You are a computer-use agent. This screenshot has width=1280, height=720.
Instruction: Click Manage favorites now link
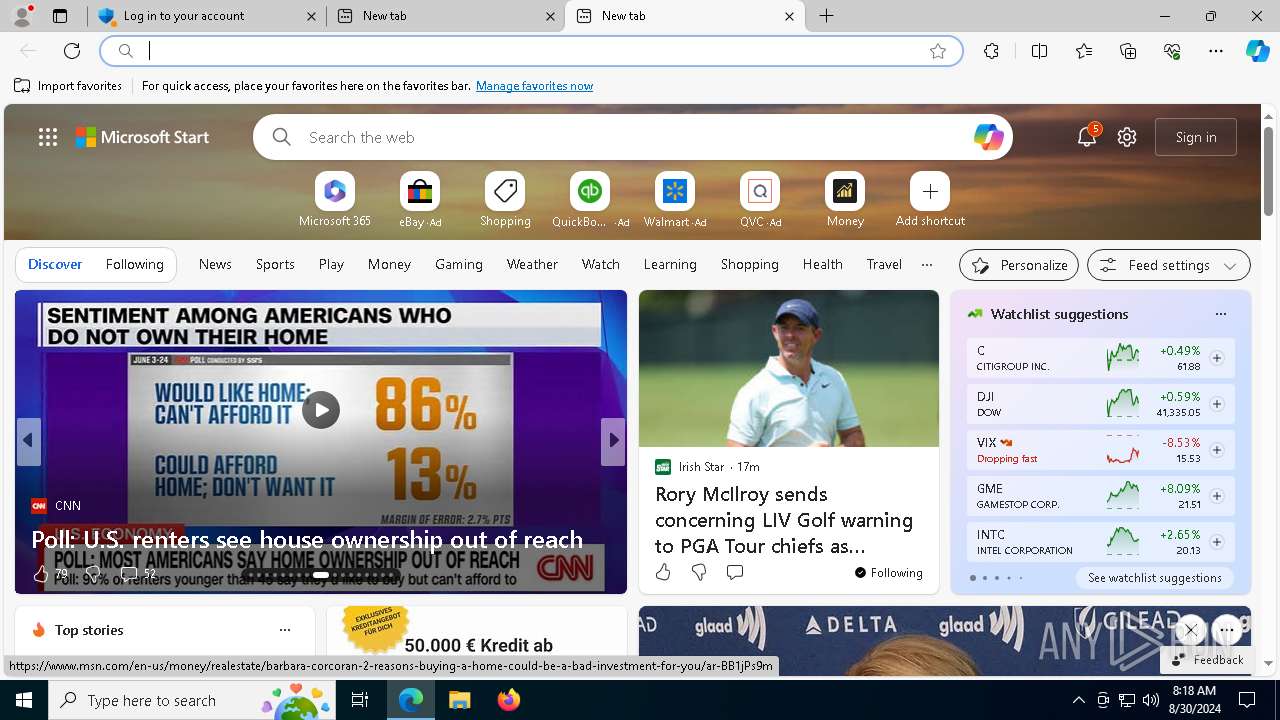(534, 86)
